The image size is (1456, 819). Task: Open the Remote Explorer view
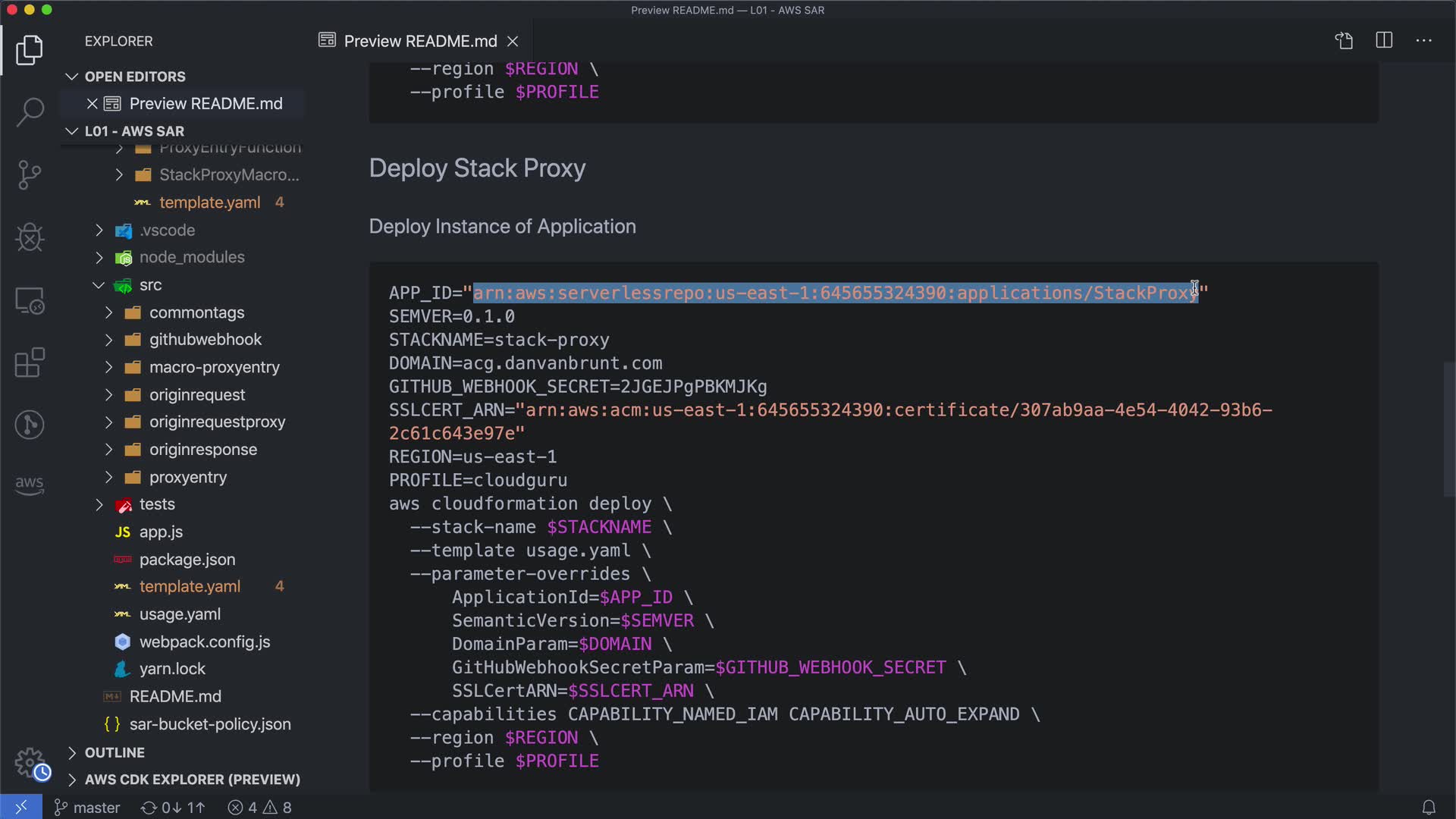pos(30,300)
